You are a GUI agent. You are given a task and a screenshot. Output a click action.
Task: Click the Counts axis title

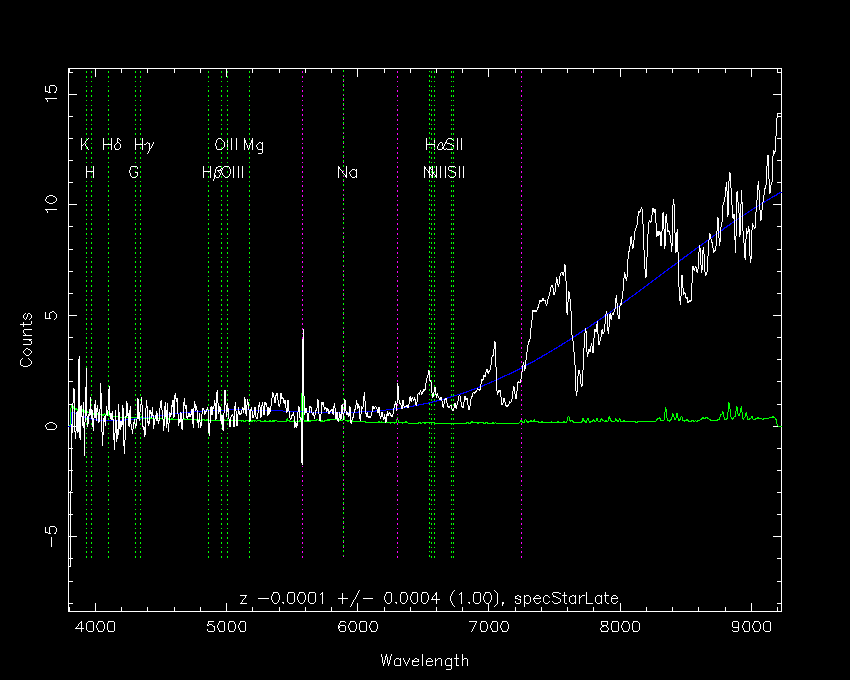26,340
